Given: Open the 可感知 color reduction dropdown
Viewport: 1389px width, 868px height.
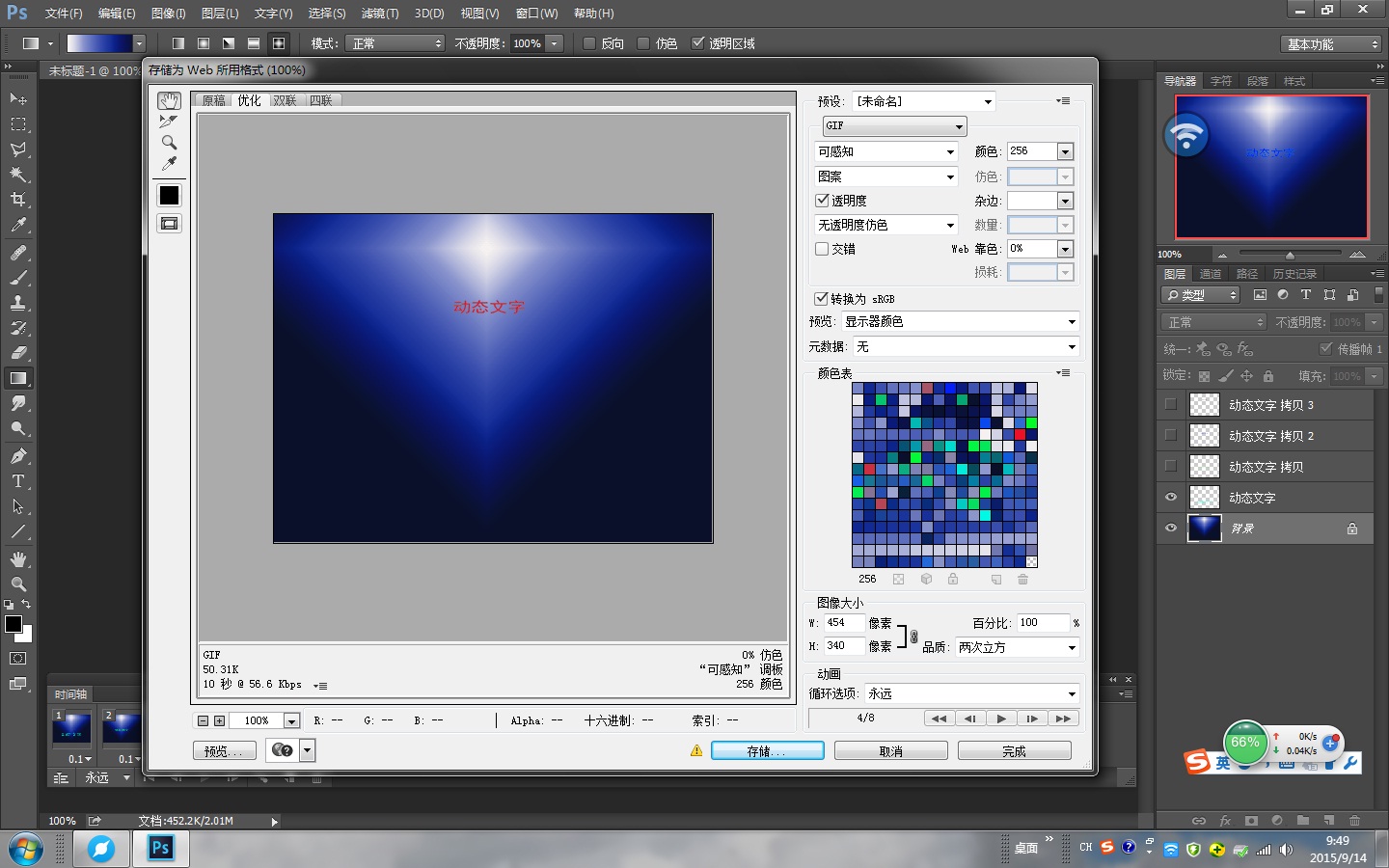Looking at the screenshot, I should [885, 152].
